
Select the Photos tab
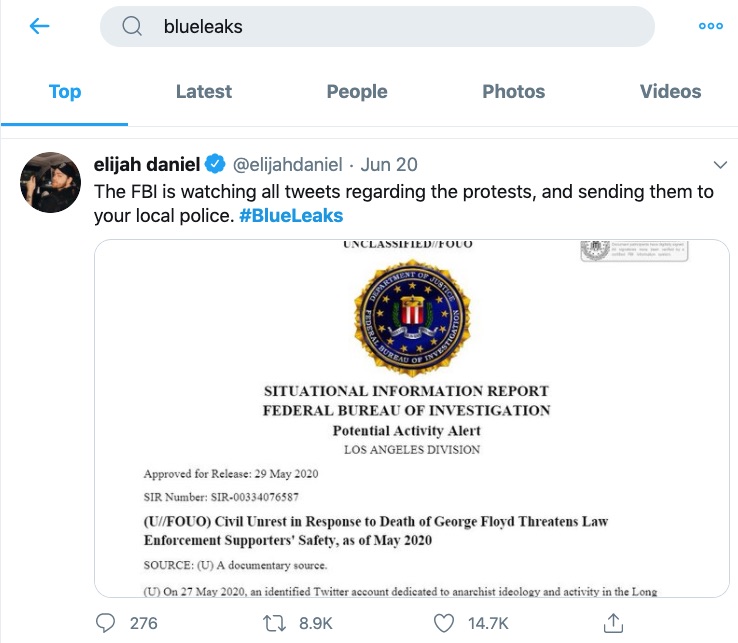point(513,92)
